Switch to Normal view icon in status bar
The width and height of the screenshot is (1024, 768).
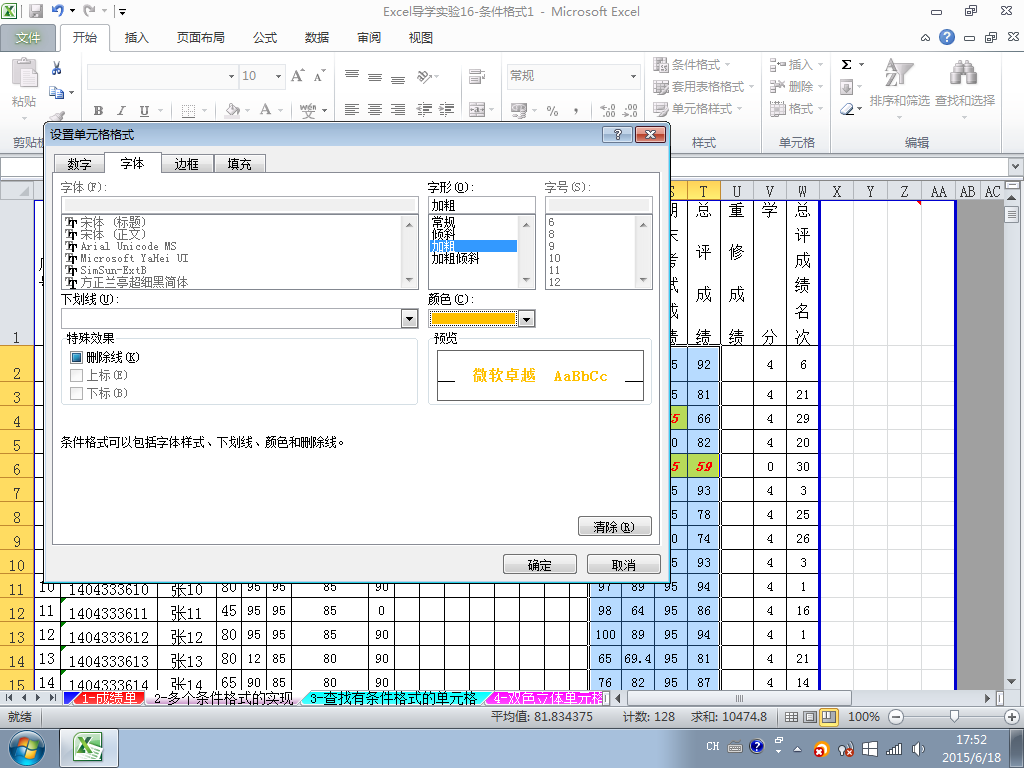[791, 716]
